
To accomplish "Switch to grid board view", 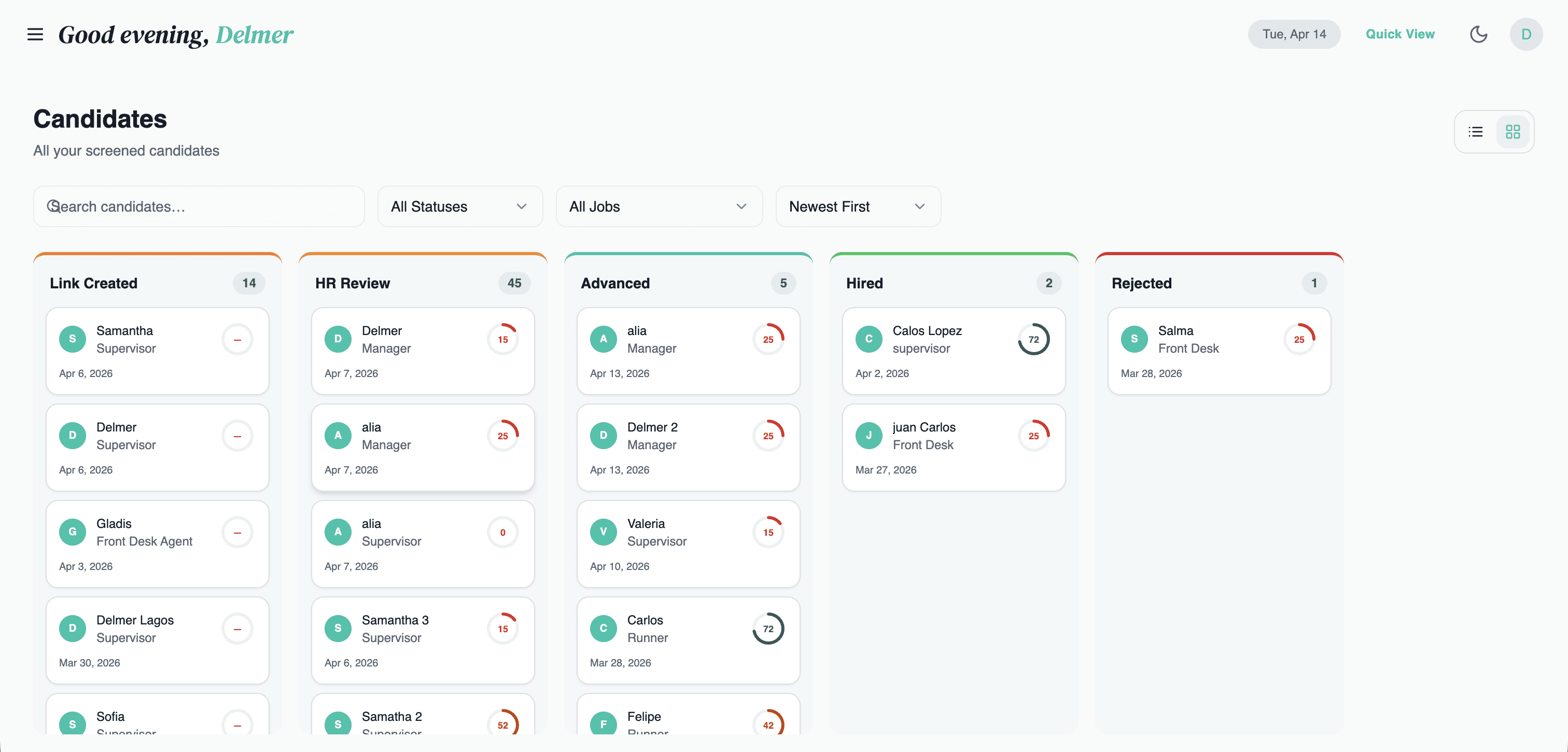I will click(x=1513, y=132).
